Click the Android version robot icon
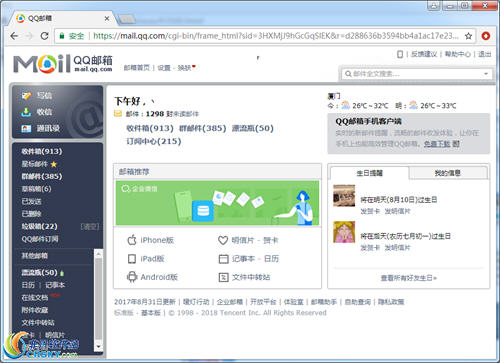The height and width of the screenshot is (363, 500). click(x=132, y=277)
